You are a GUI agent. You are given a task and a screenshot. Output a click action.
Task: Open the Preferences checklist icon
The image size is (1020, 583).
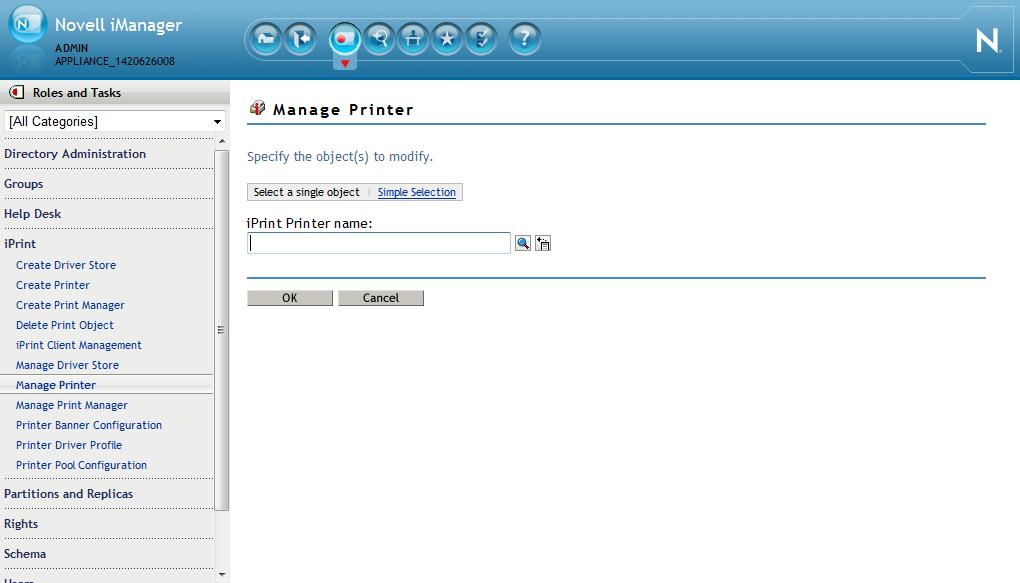(481, 39)
